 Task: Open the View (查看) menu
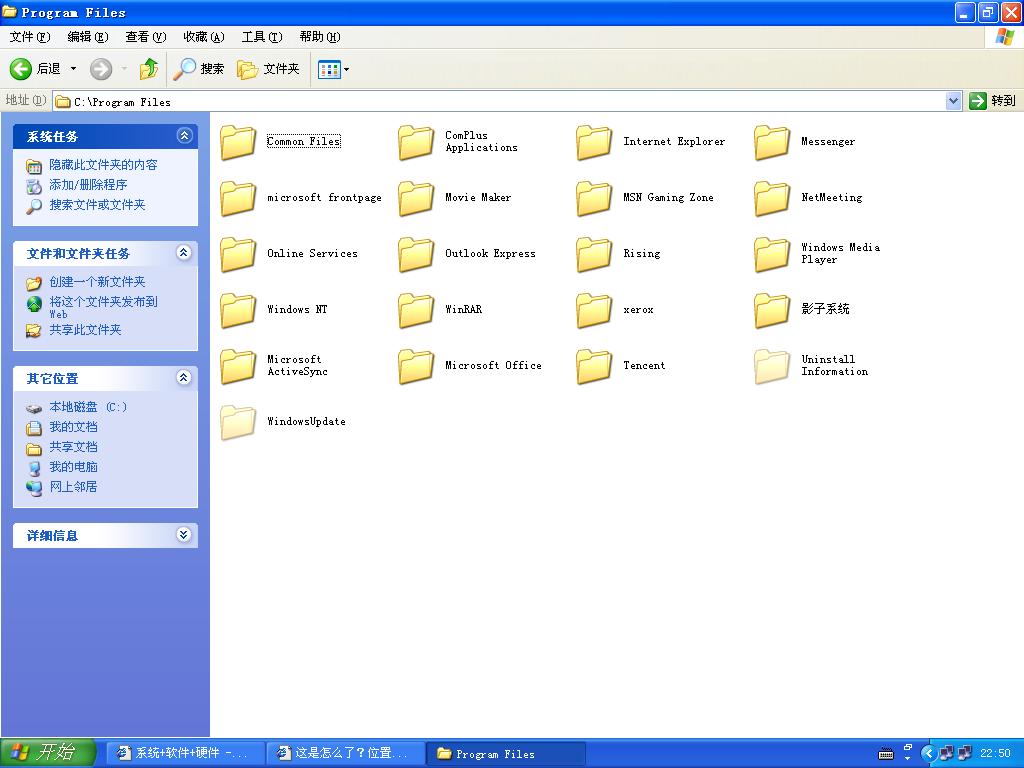pyautogui.click(x=146, y=37)
